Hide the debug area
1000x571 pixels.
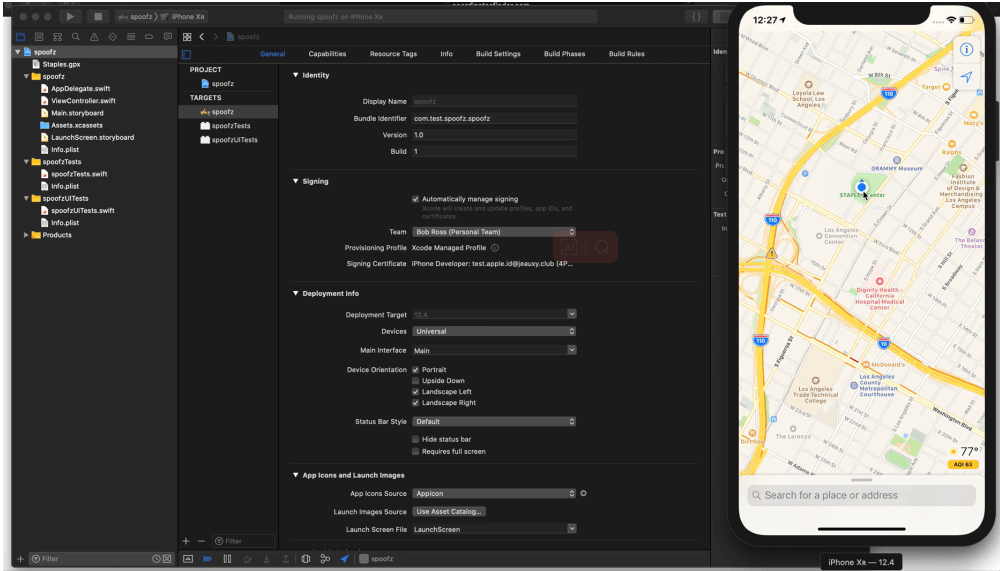coord(188,559)
